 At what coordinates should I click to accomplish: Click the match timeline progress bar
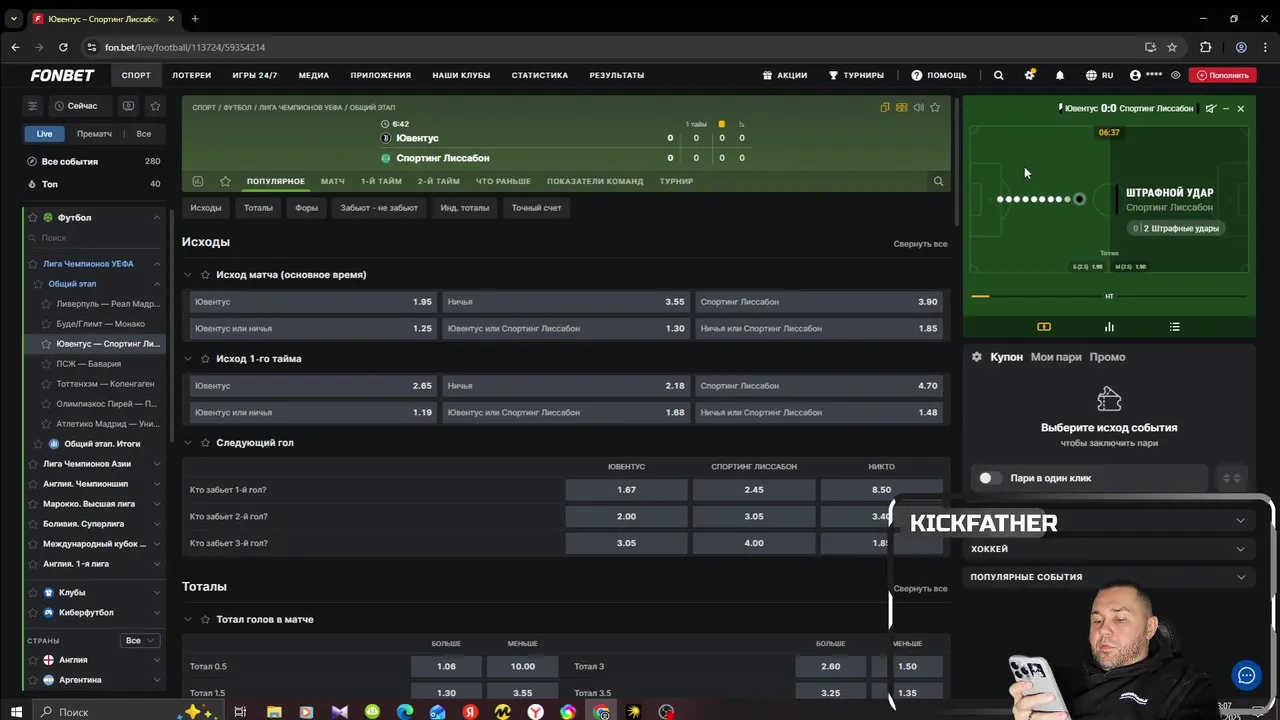(1109, 296)
